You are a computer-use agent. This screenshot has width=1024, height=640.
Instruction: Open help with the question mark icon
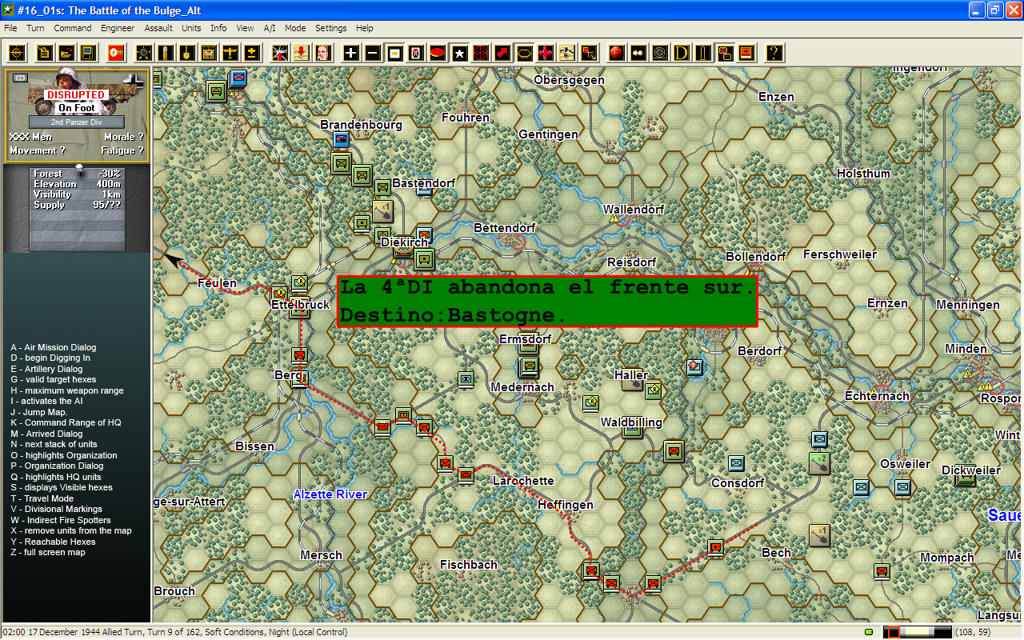click(775, 53)
